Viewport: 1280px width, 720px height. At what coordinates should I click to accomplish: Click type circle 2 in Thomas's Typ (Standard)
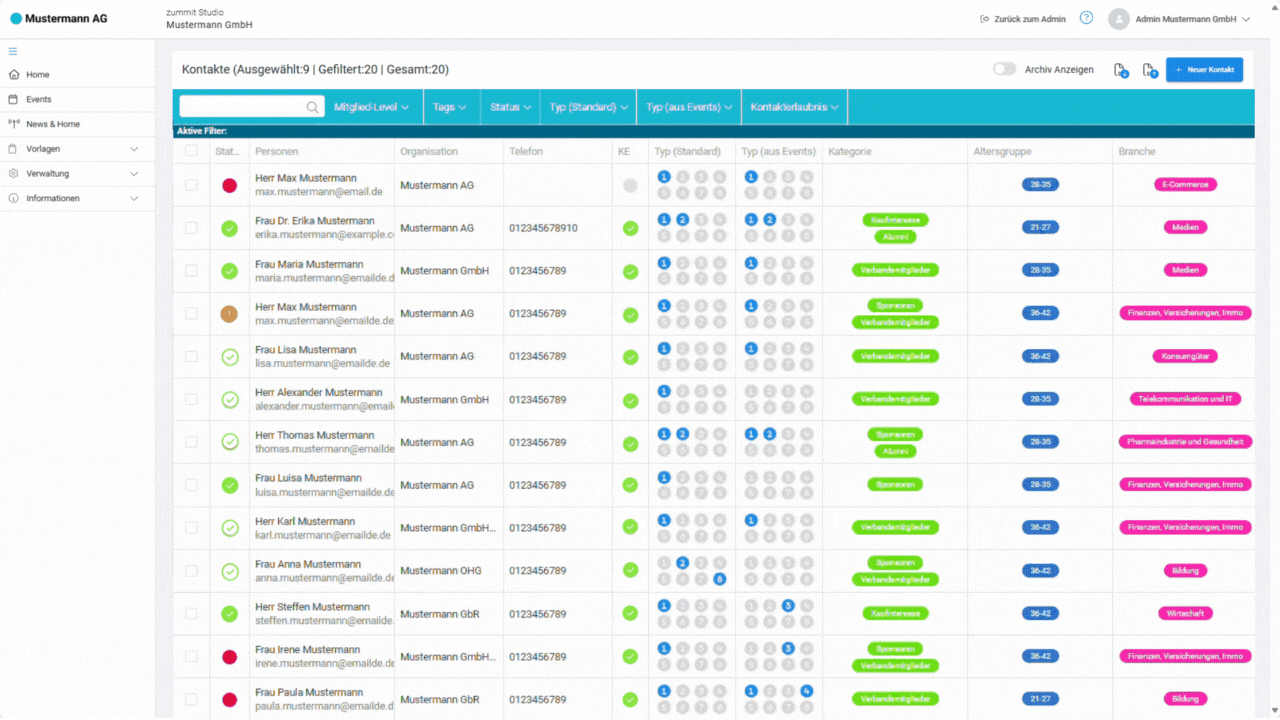[x=682, y=434]
